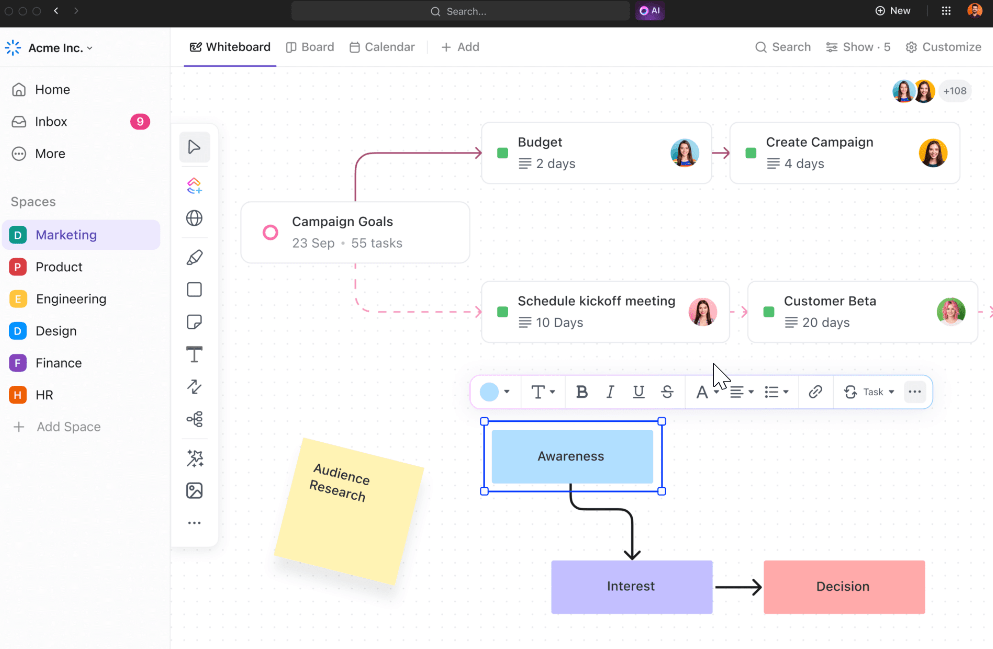Viewport: 993px width, 649px height.
Task: Open the user profile avatar in top bar
Action: pyautogui.click(x=975, y=11)
